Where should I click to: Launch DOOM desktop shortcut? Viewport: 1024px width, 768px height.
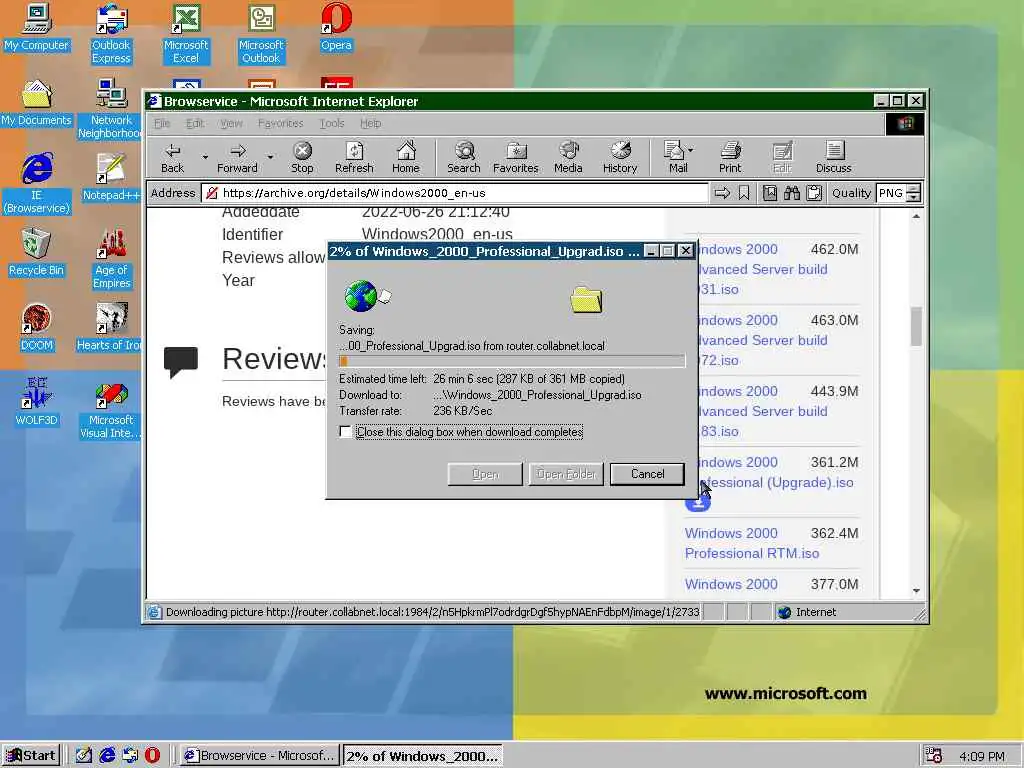pyautogui.click(x=37, y=327)
